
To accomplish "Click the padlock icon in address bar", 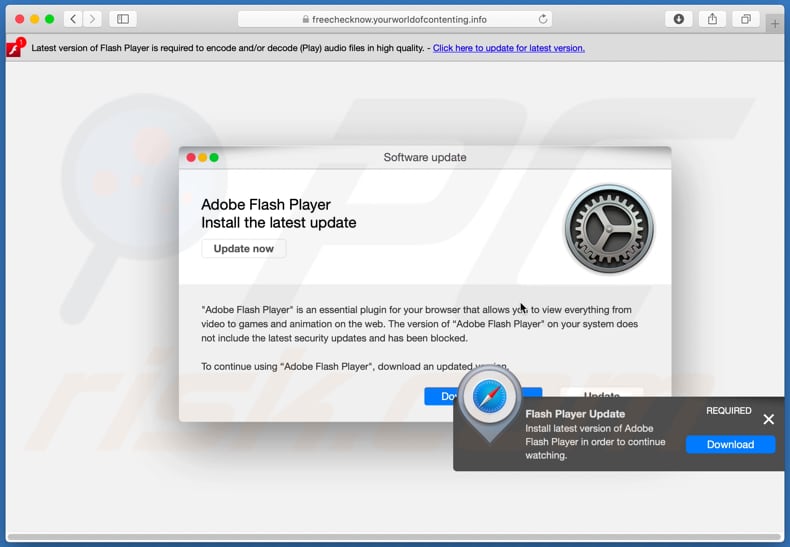I will click(x=306, y=19).
